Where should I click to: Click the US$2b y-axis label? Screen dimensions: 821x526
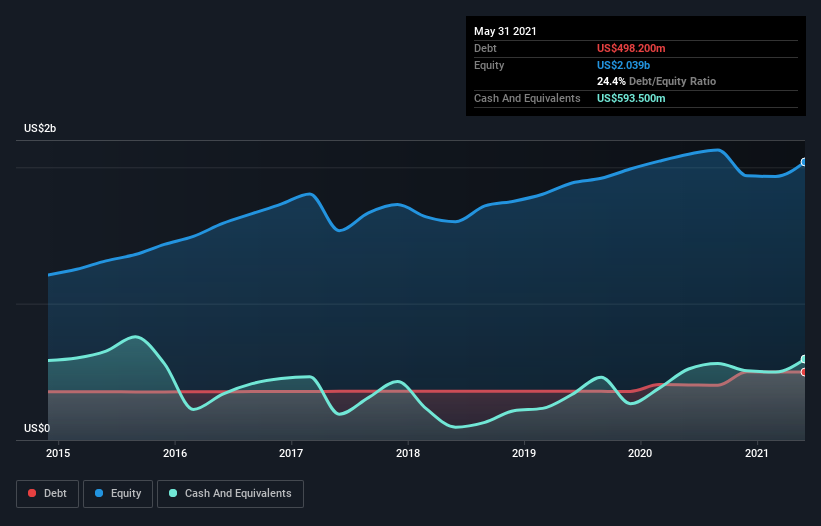[40, 128]
